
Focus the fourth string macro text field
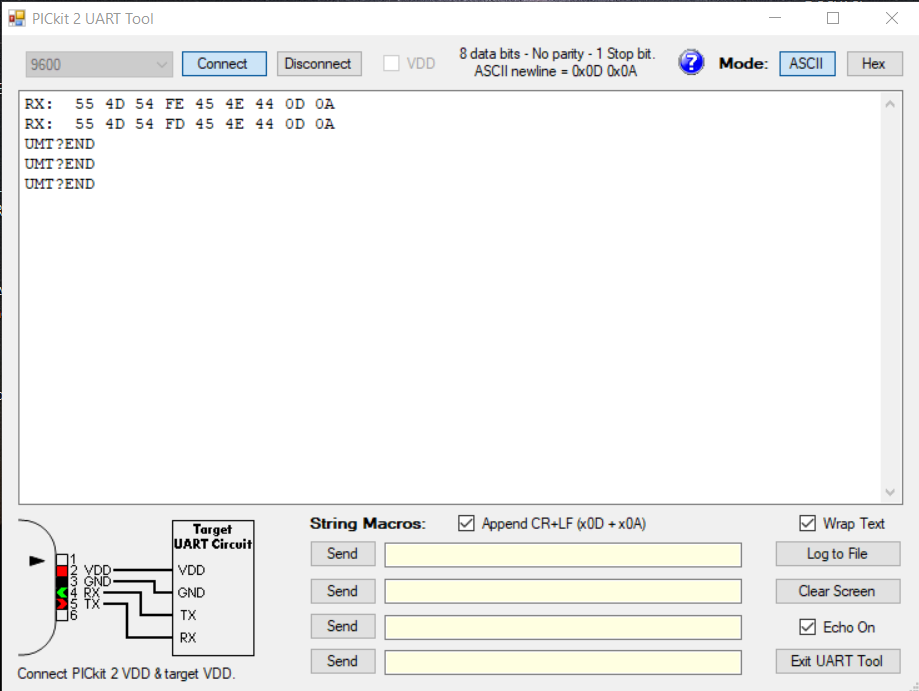click(563, 662)
